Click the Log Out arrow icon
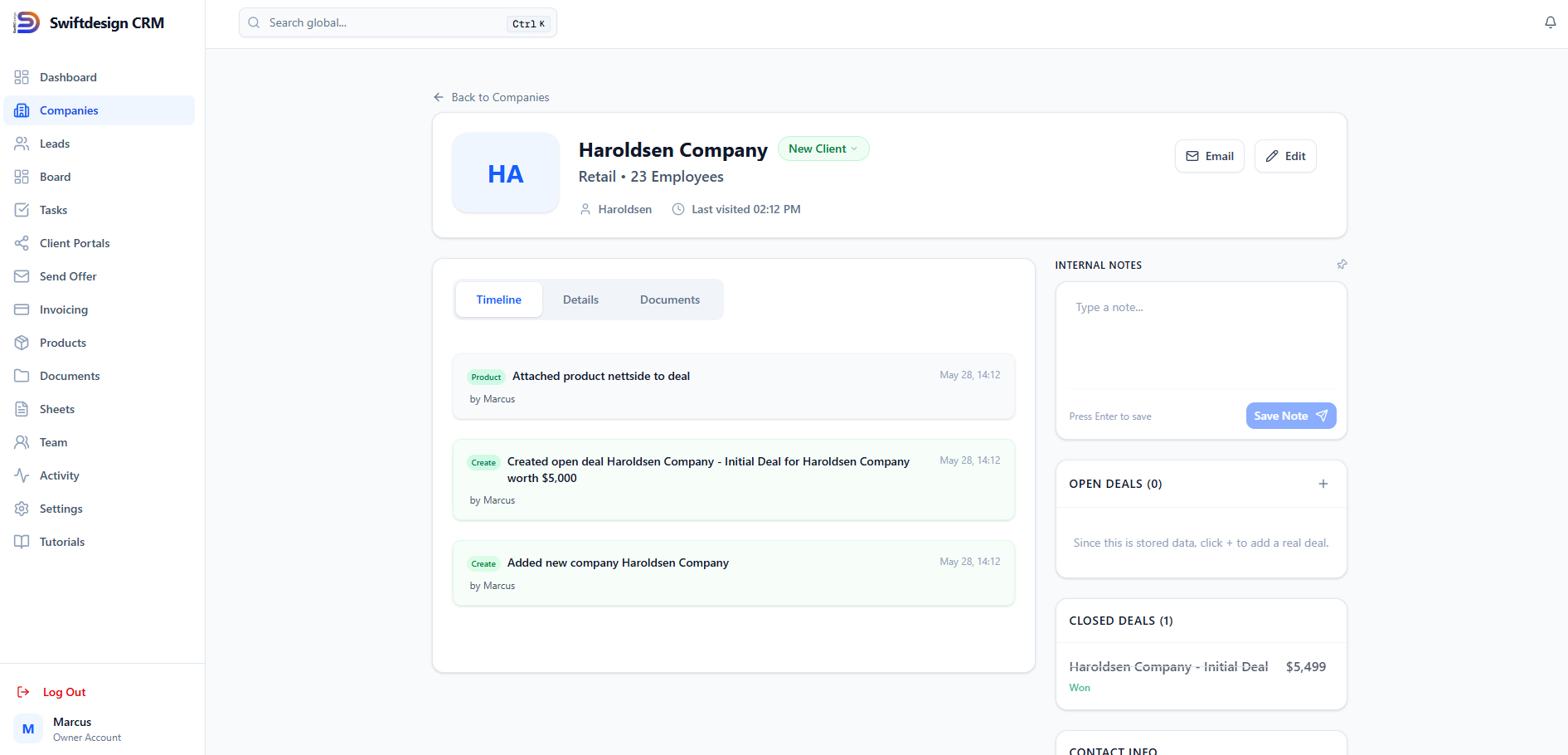 23,692
